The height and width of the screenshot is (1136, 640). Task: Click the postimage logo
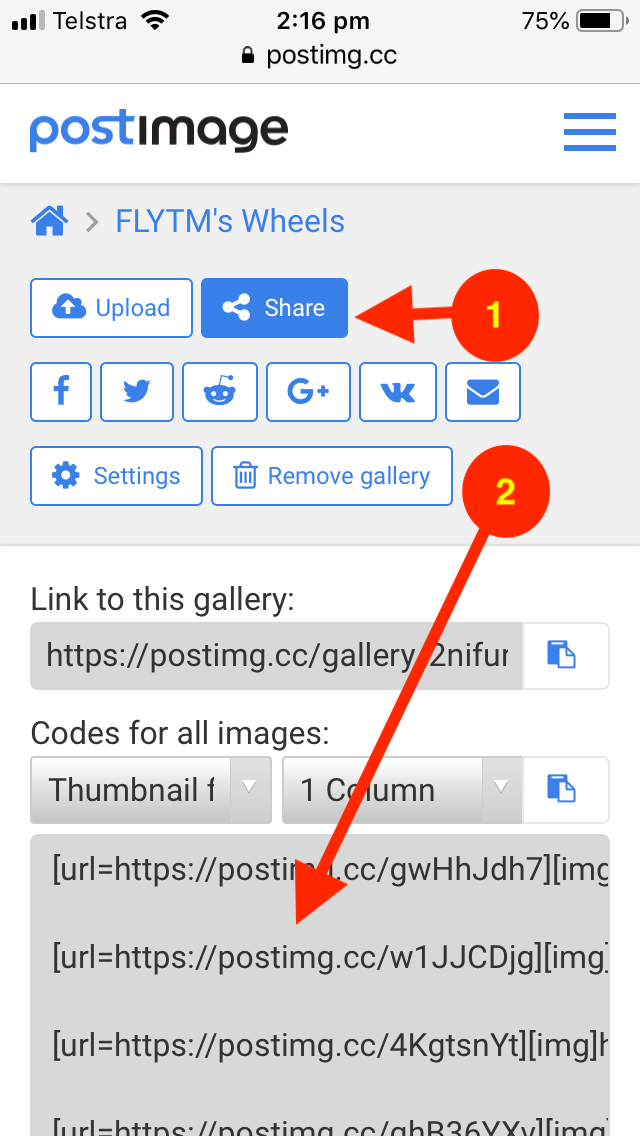[159, 132]
